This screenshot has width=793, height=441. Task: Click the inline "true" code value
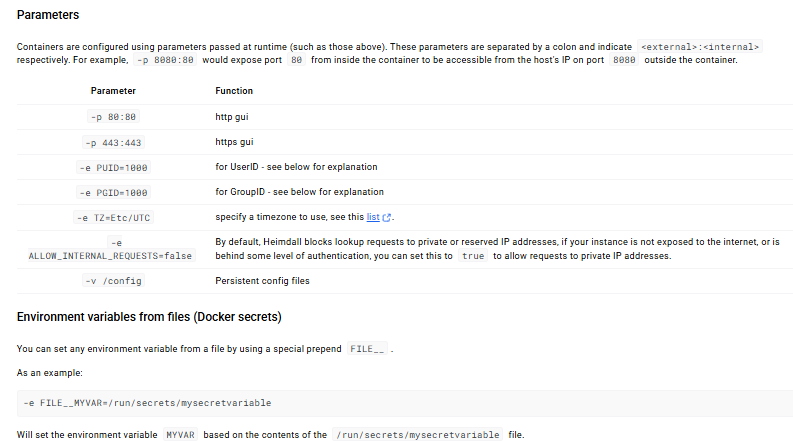(x=474, y=256)
